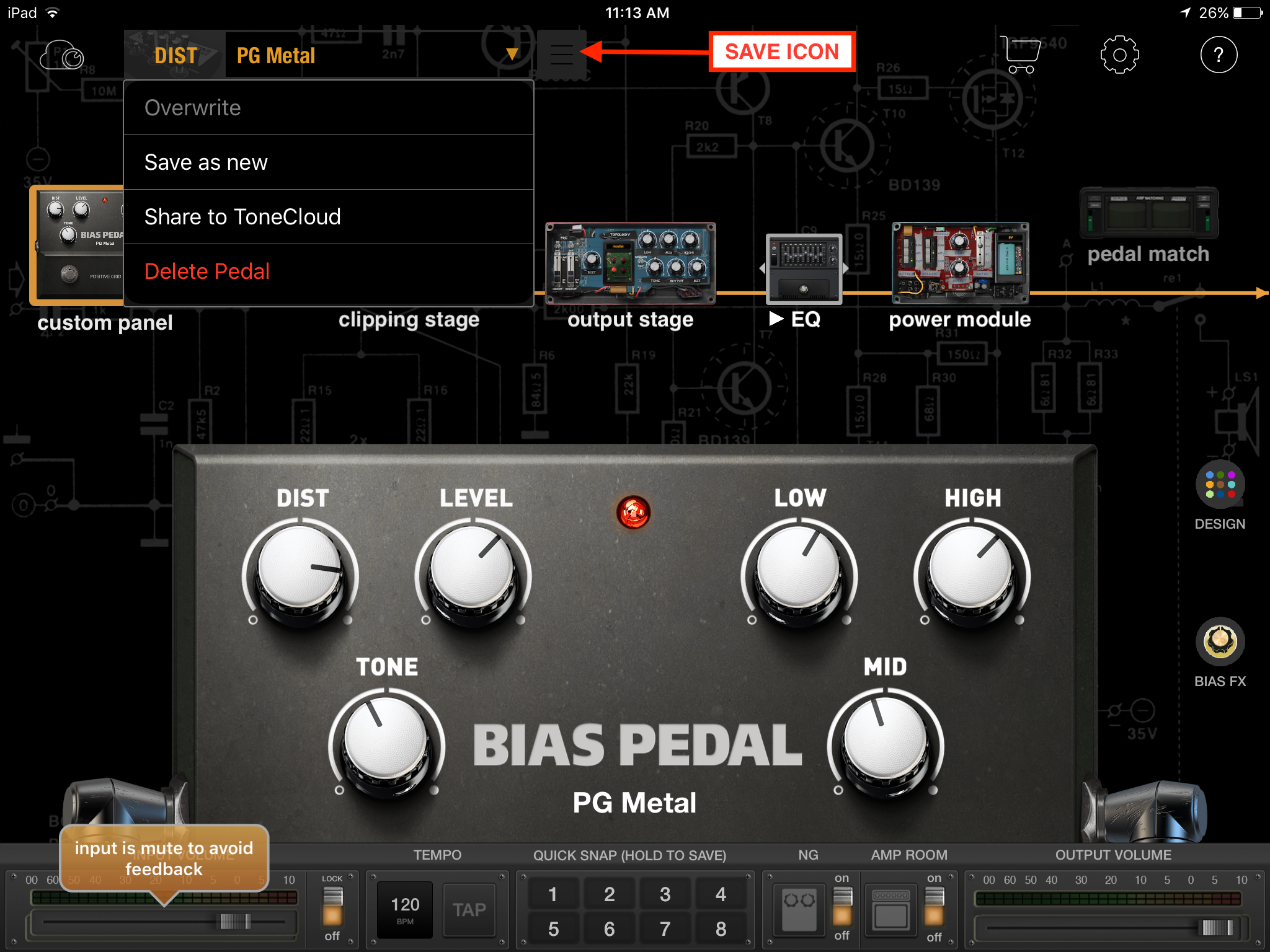Launch BIAS FX icon
The image size is (1270, 952).
(1220, 641)
